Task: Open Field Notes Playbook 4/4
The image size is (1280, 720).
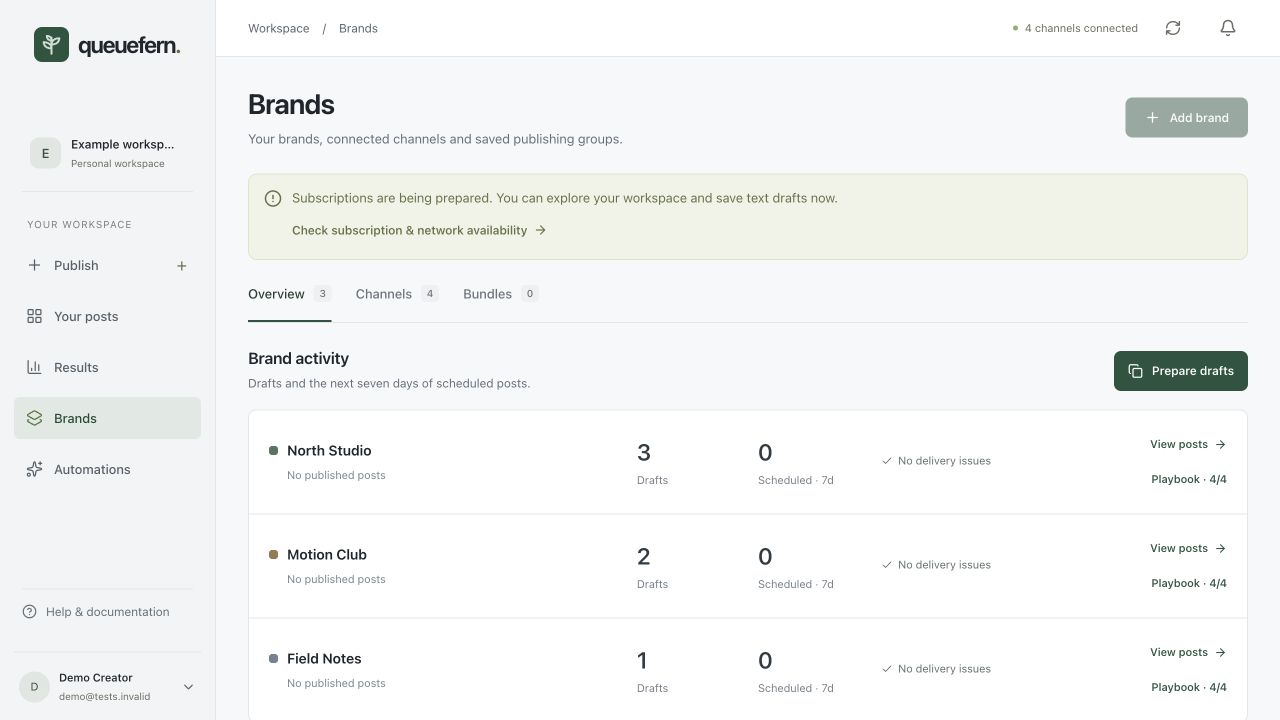Action: click(x=1189, y=687)
